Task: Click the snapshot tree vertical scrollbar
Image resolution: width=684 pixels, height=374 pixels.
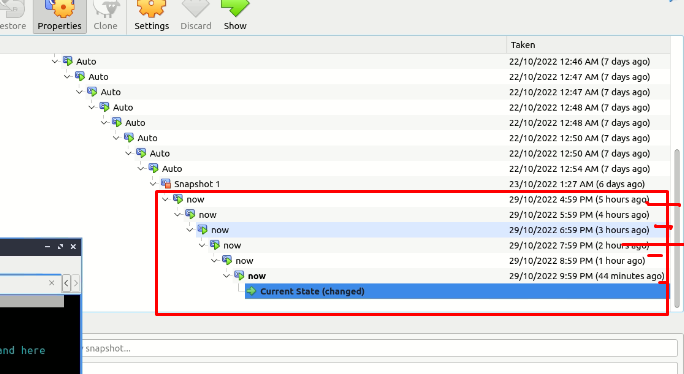Action: click(677, 228)
